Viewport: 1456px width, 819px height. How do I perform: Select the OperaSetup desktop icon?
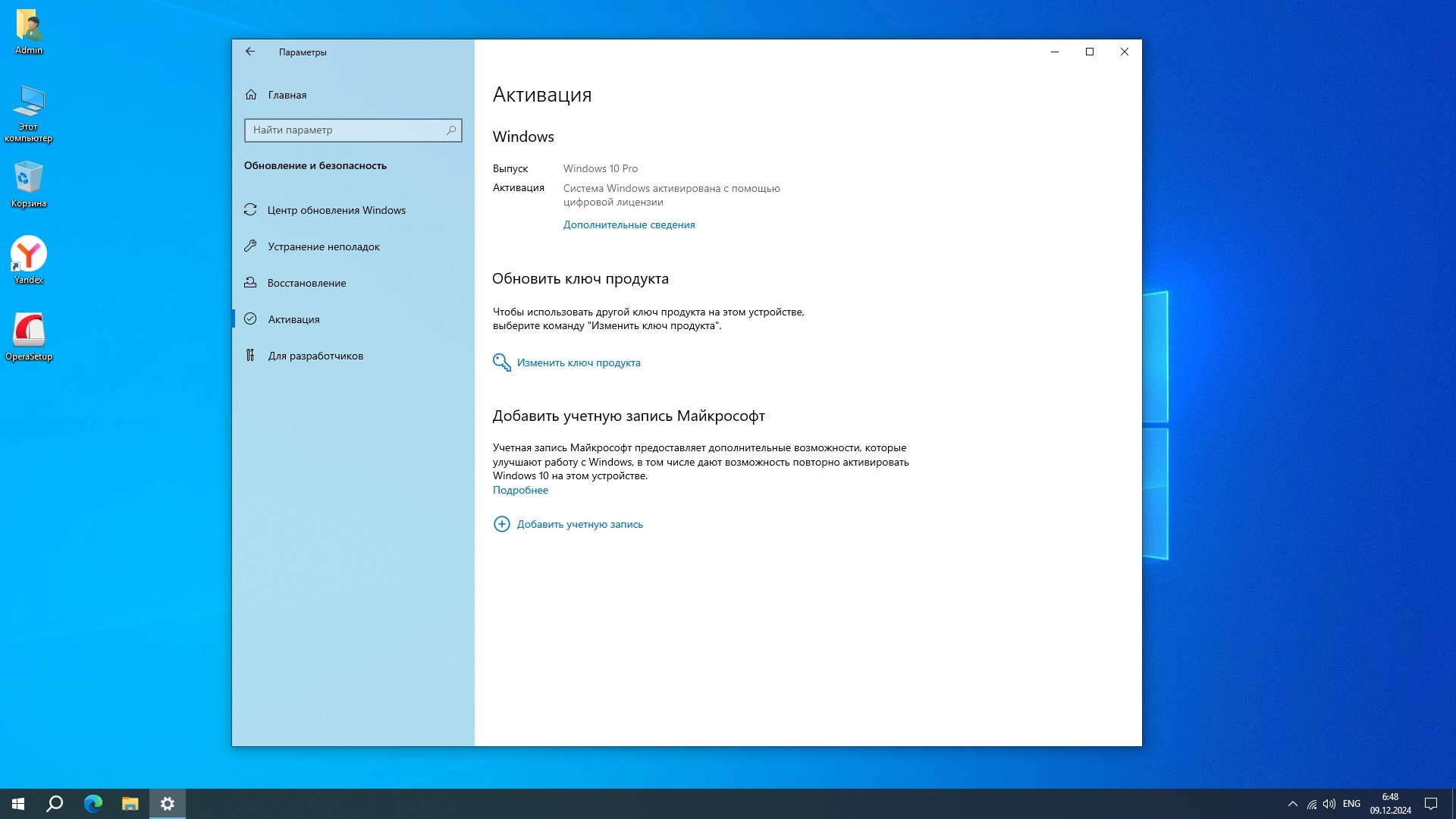coord(29,335)
